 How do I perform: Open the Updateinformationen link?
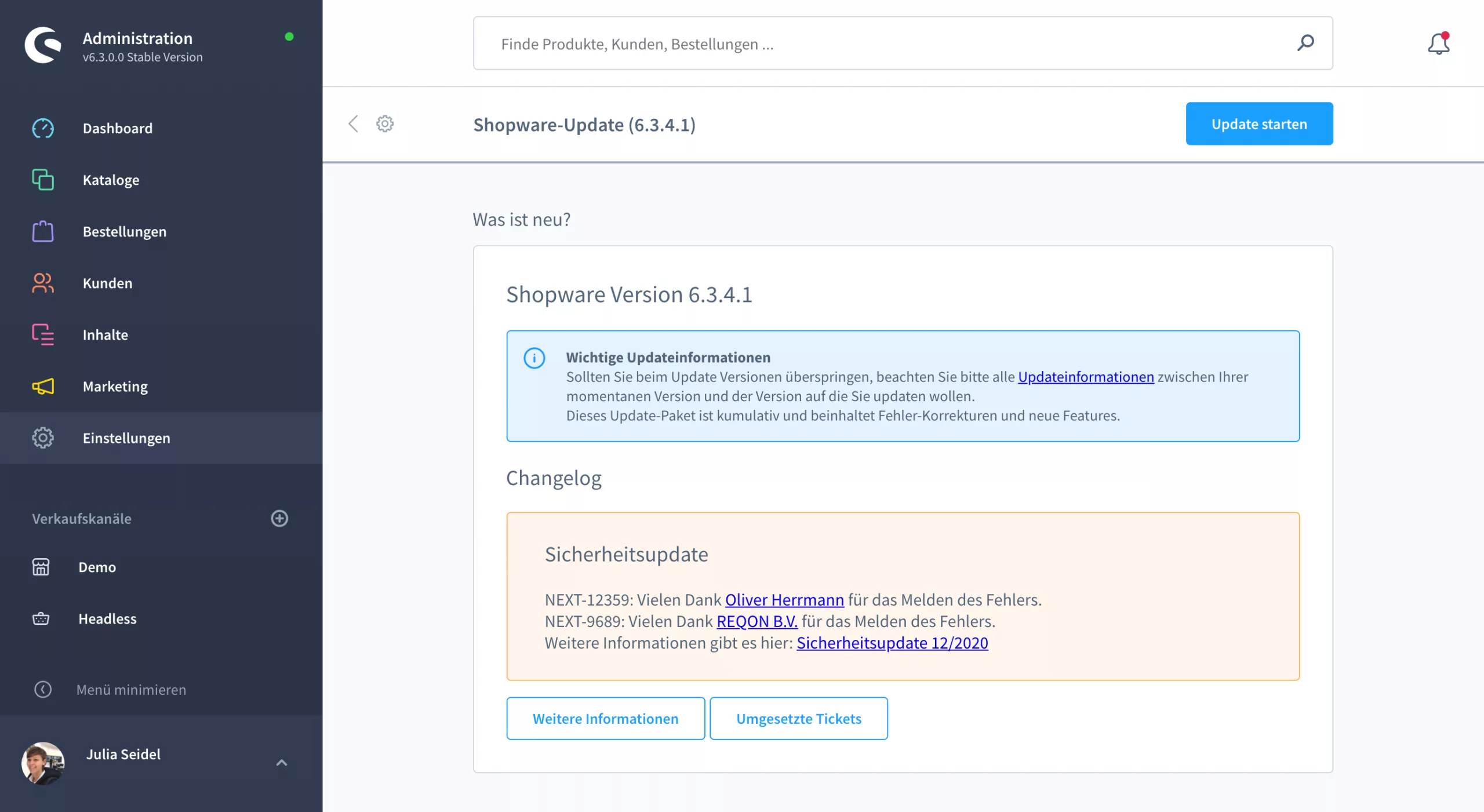coord(1086,377)
